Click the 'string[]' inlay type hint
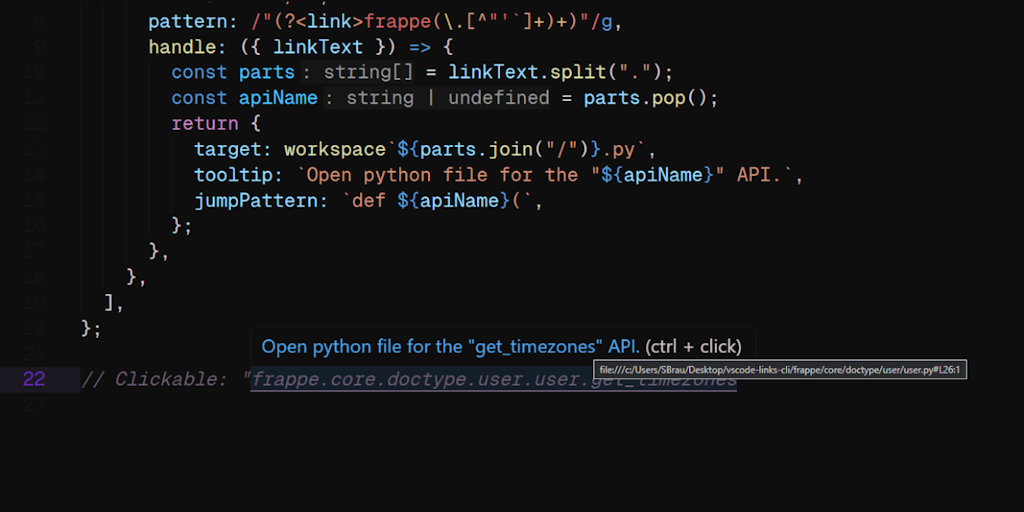1024x512 pixels. point(368,72)
